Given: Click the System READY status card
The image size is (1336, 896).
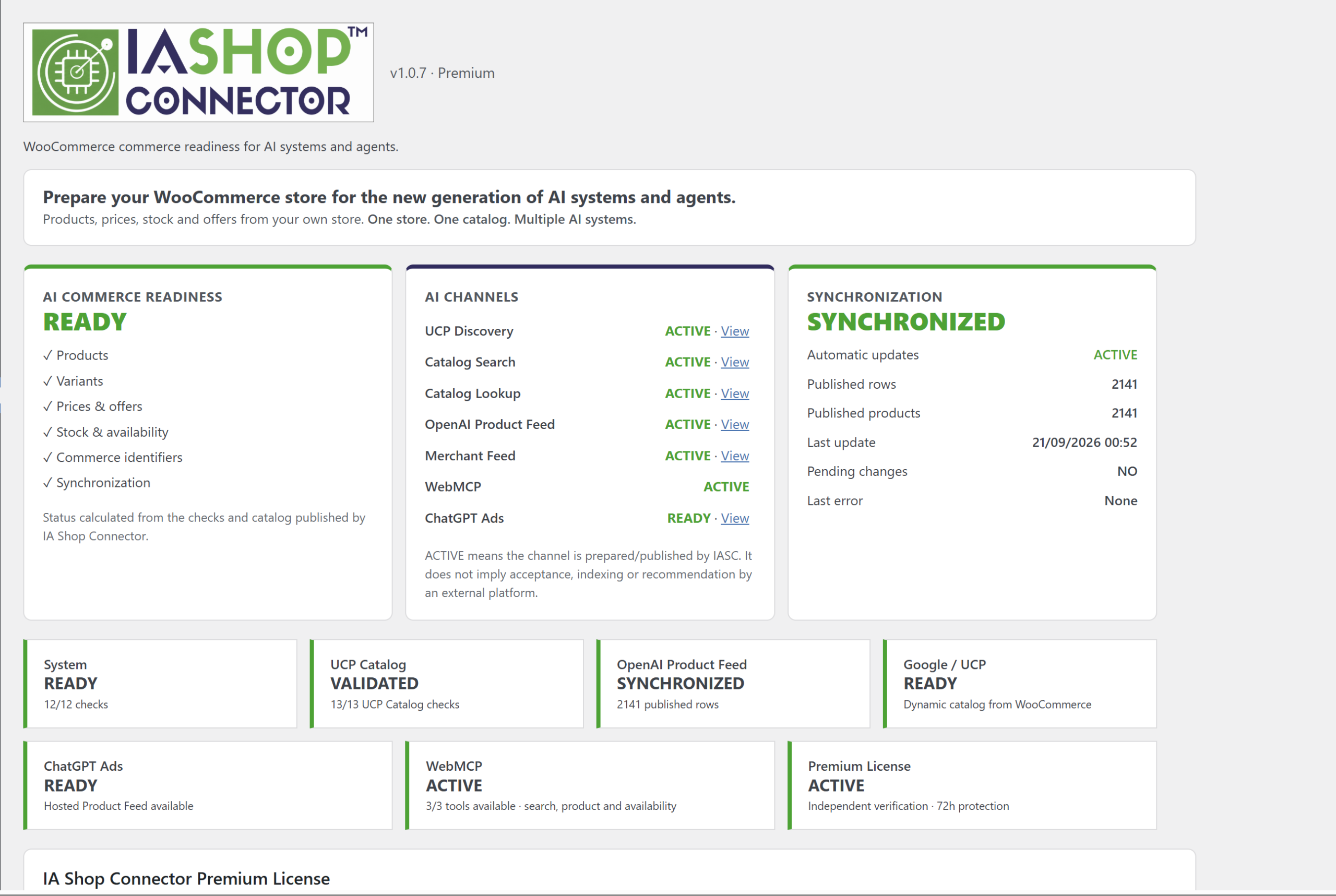Looking at the screenshot, I should [161, 684].
